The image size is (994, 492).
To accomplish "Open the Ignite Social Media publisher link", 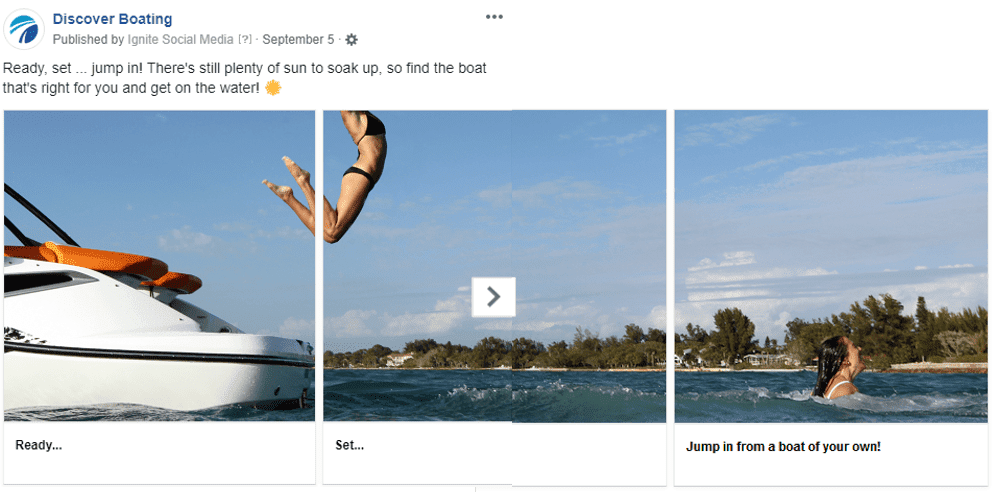I will (180, 39).
